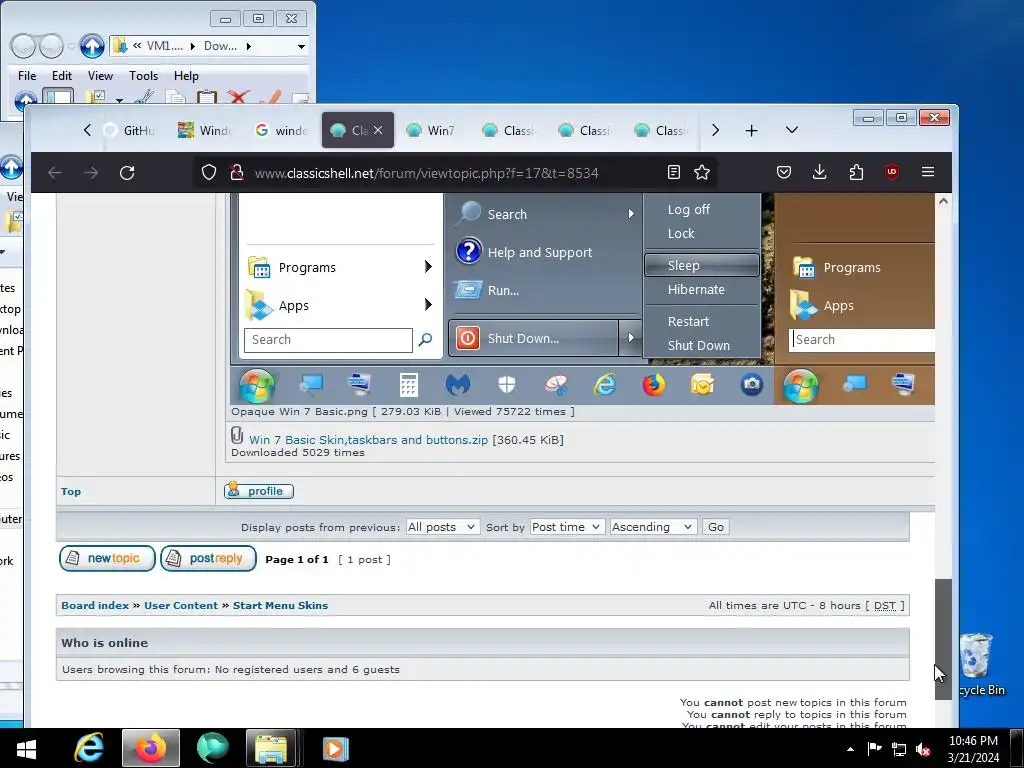The height and width of the screenshot is (768, 1024).
Task: Open the media player taskbar icon
Action: (x=335, y=748)
